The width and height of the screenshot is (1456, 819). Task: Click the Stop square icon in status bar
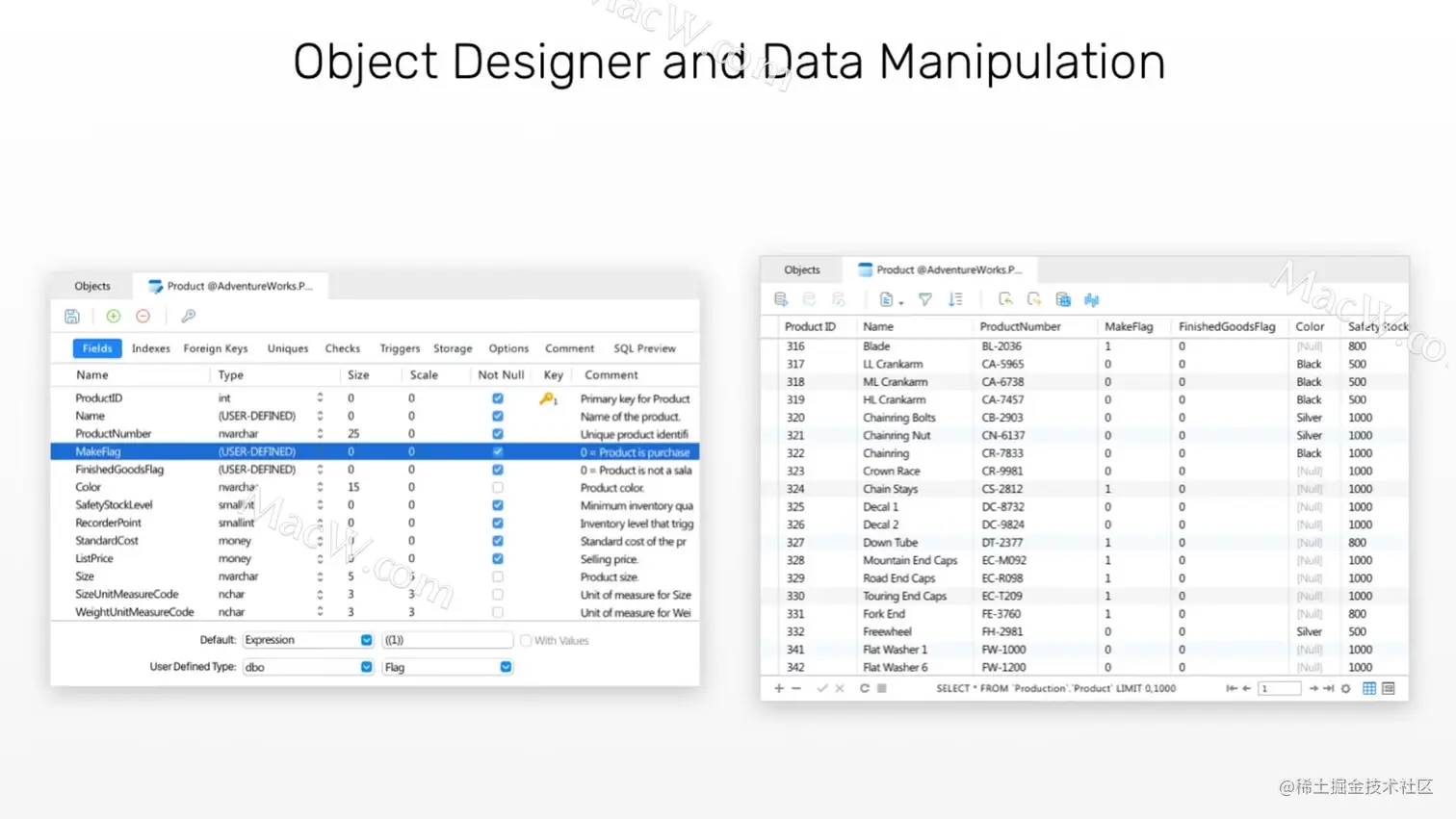pos(881,688)
